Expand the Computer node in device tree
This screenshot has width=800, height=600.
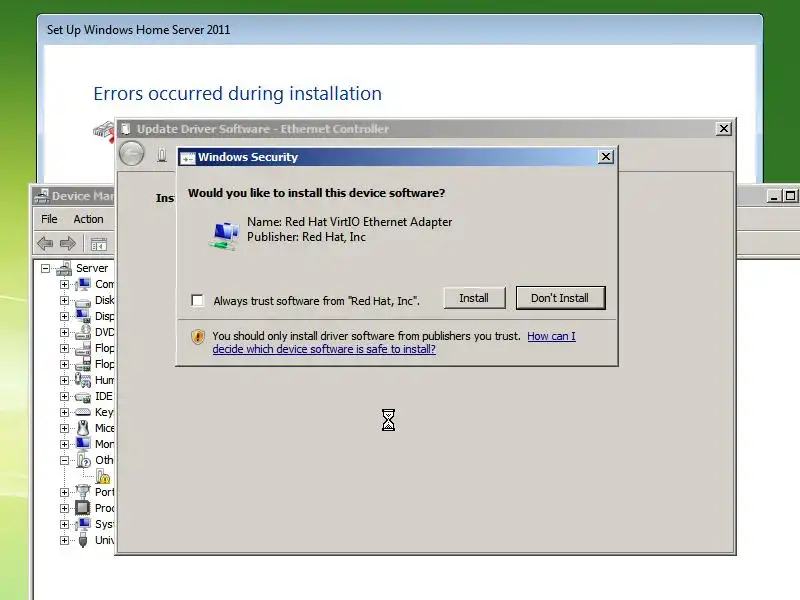[x=64, y=284]
